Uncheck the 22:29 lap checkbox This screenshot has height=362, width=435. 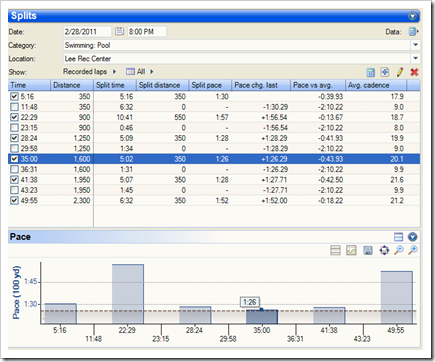pos(14,117)
